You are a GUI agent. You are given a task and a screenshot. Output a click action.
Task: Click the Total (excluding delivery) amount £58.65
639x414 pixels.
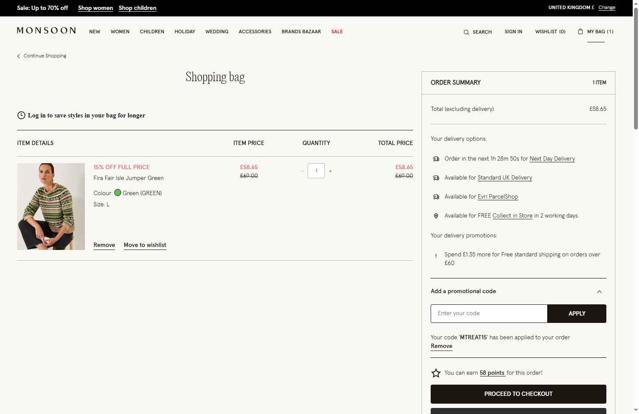[598, 109]
